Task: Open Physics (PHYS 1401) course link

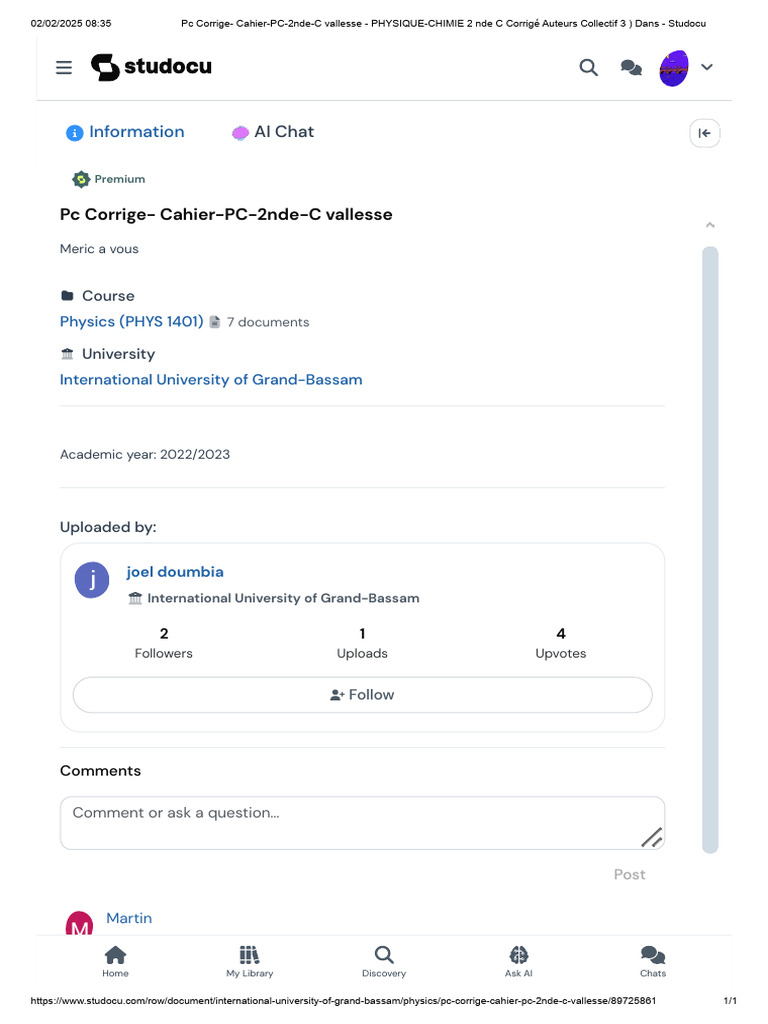Action: (131, 322)
